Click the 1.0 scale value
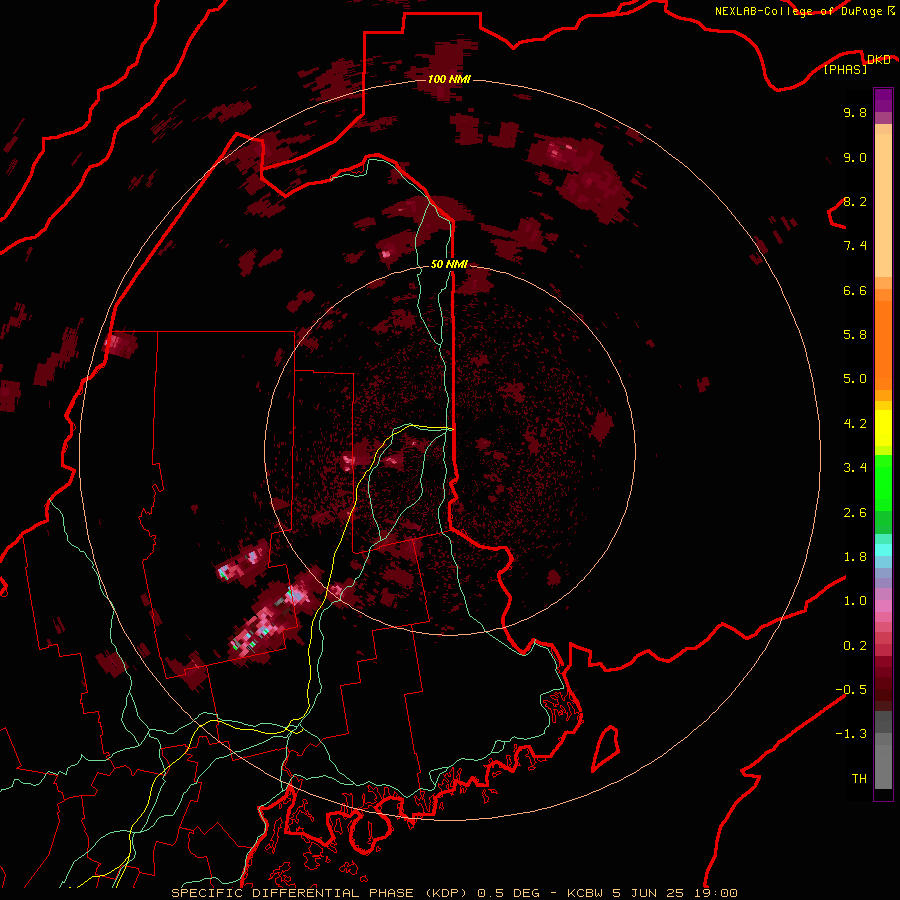The height and width of the screenshot is (900, 900). [x=855, y=600]
